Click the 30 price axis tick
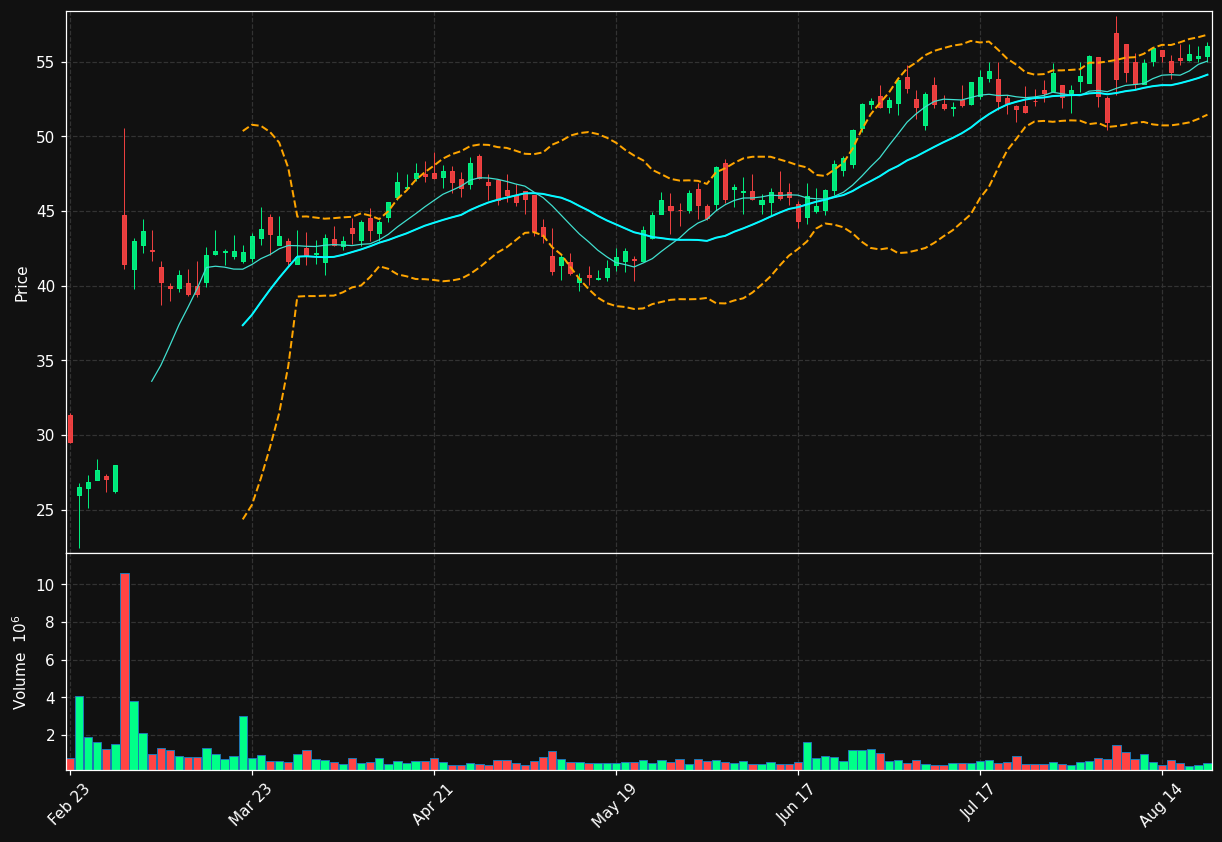 [46, 436]
